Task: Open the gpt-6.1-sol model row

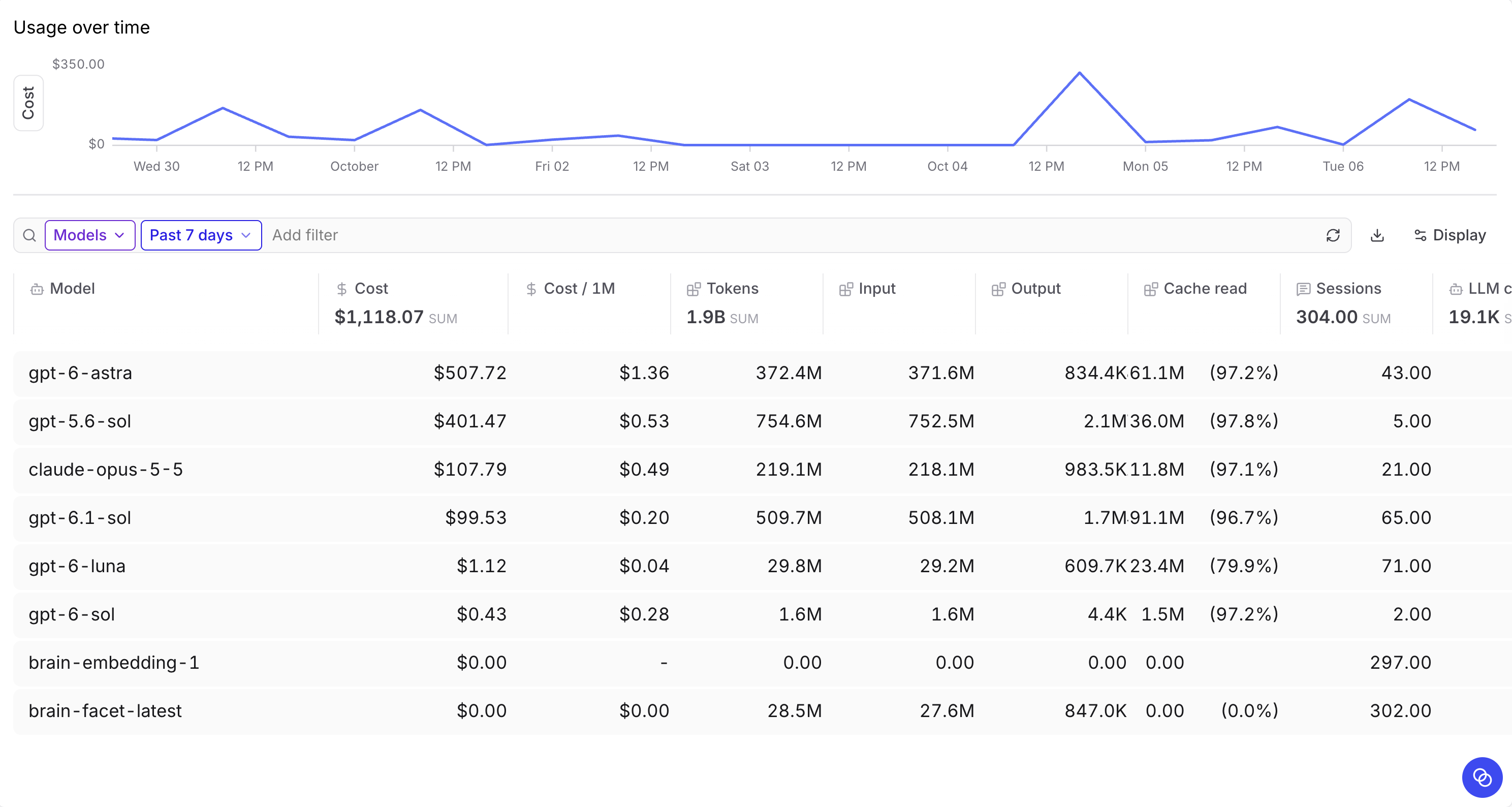Action: (x=763, y=518)
